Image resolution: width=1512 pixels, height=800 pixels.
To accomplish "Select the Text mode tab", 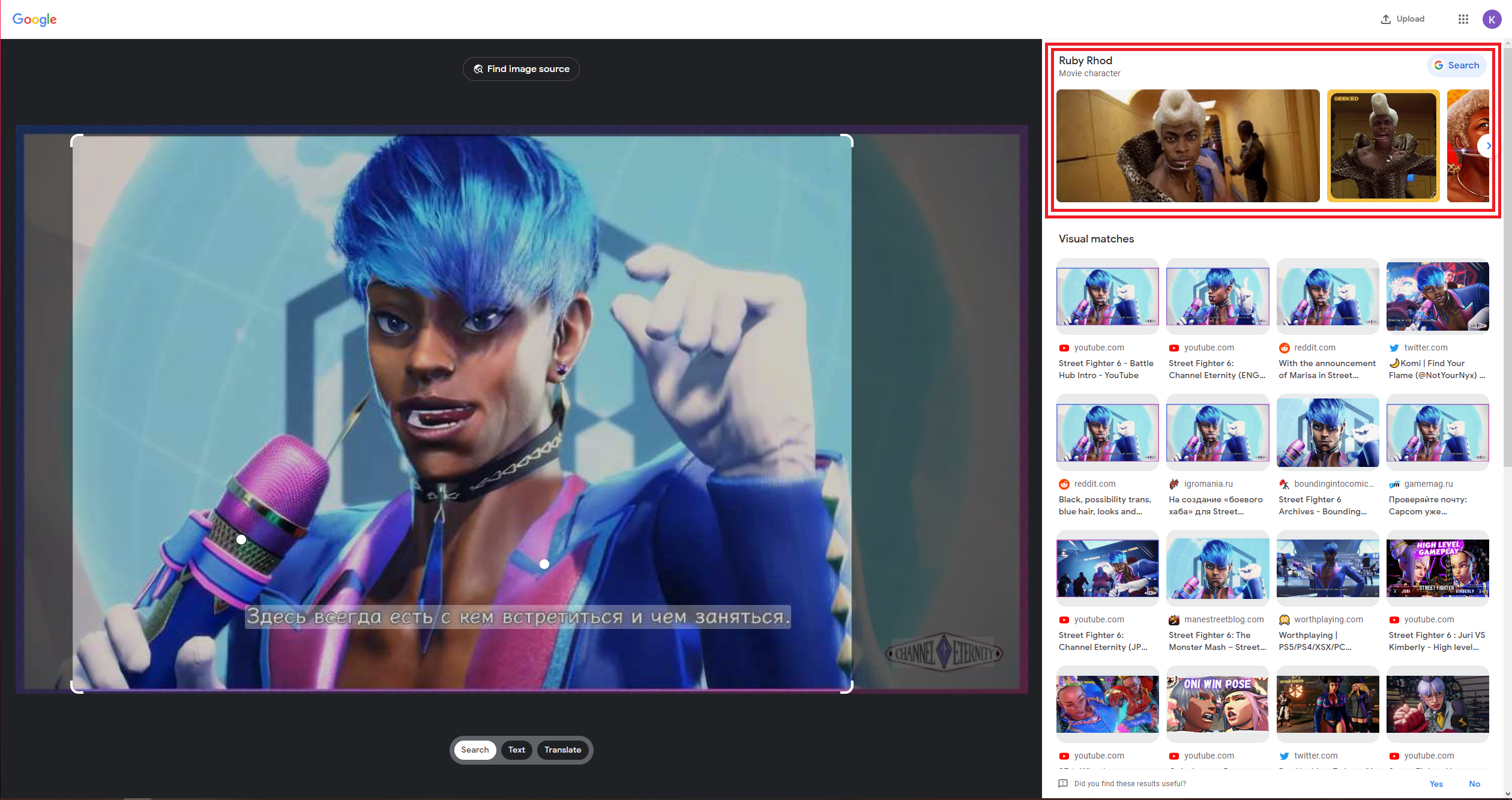I will [516, 750].
